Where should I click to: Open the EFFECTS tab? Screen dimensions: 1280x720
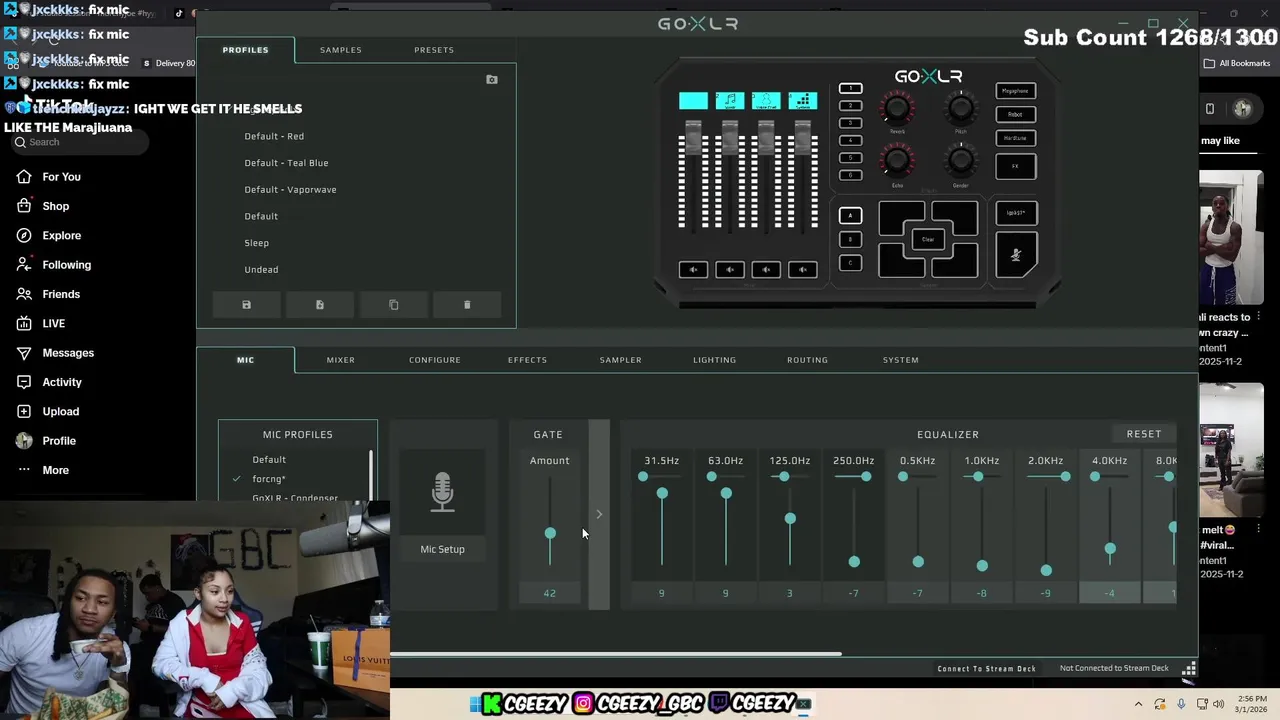527,360
